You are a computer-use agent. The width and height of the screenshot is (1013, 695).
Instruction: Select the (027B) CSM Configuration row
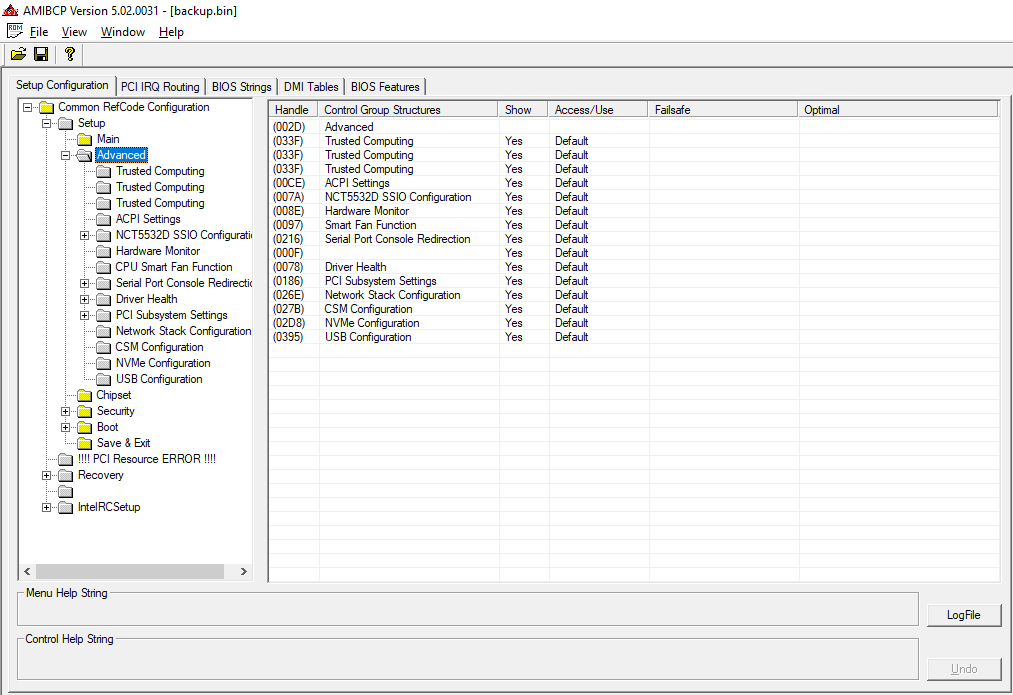click(634, 309)
